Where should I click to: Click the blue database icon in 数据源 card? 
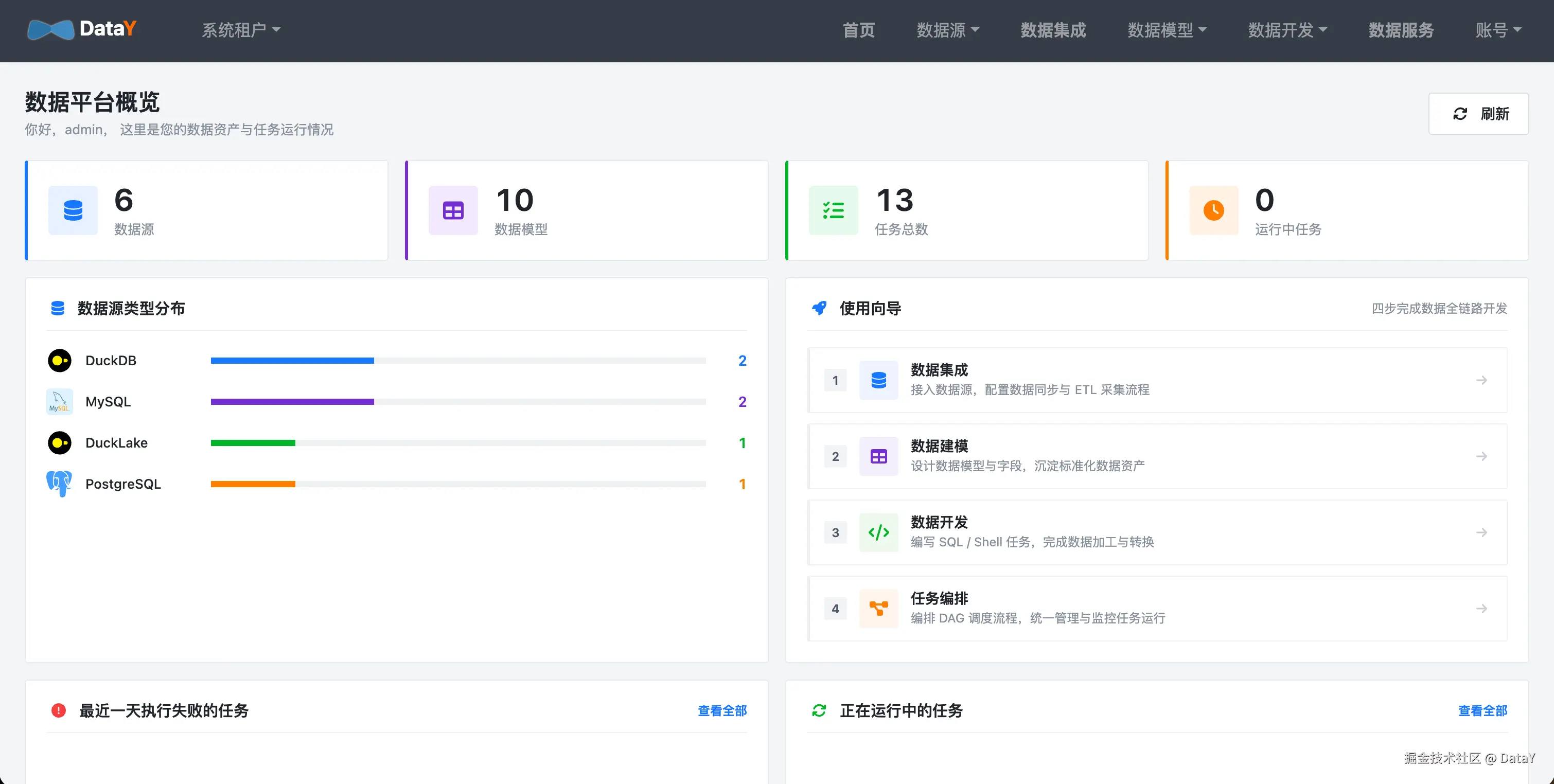(73, 210)
